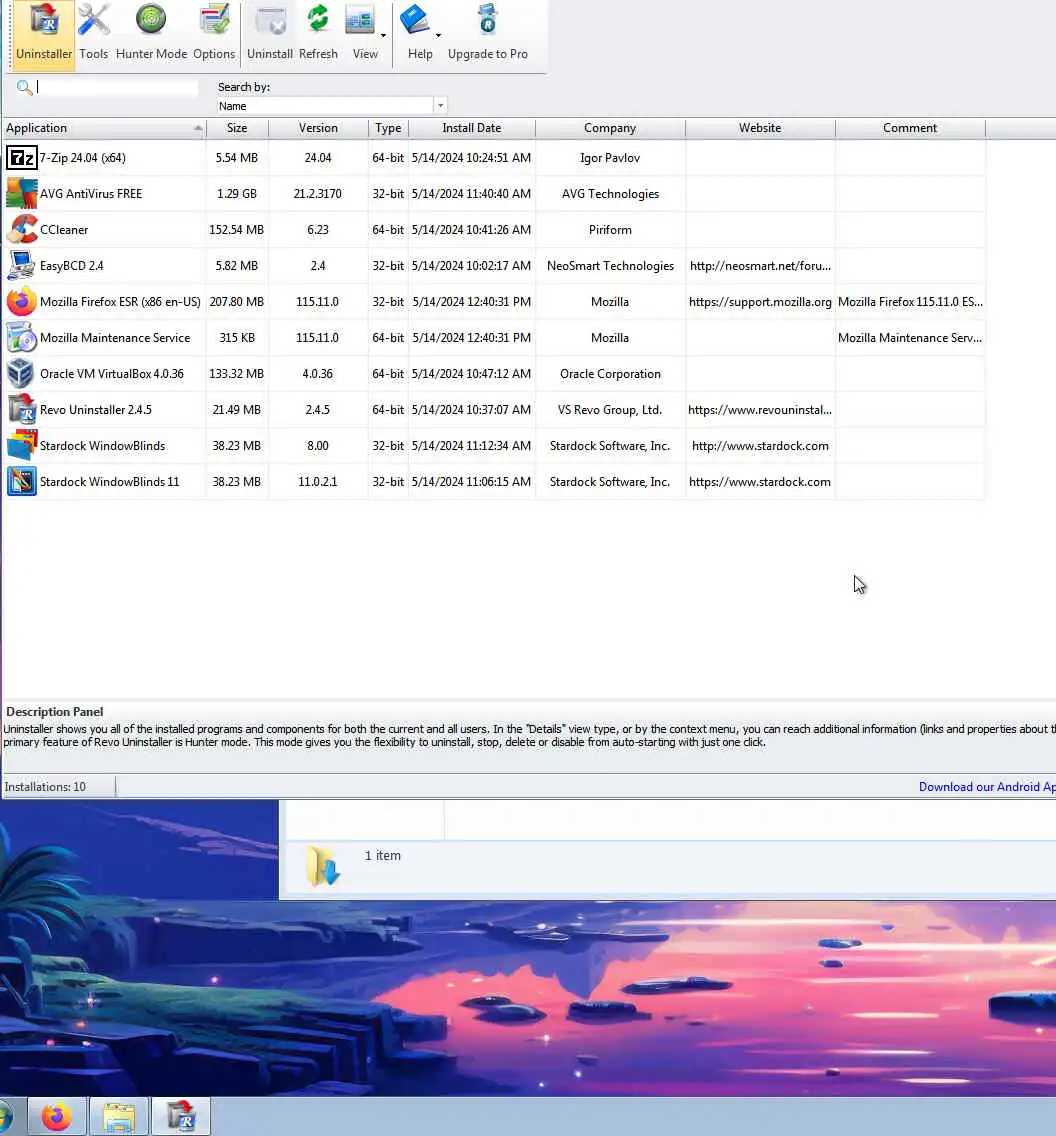This screenshot has width=1056, height=1136.
Task: Sort by the Size column header
Action: coord(237,128)
